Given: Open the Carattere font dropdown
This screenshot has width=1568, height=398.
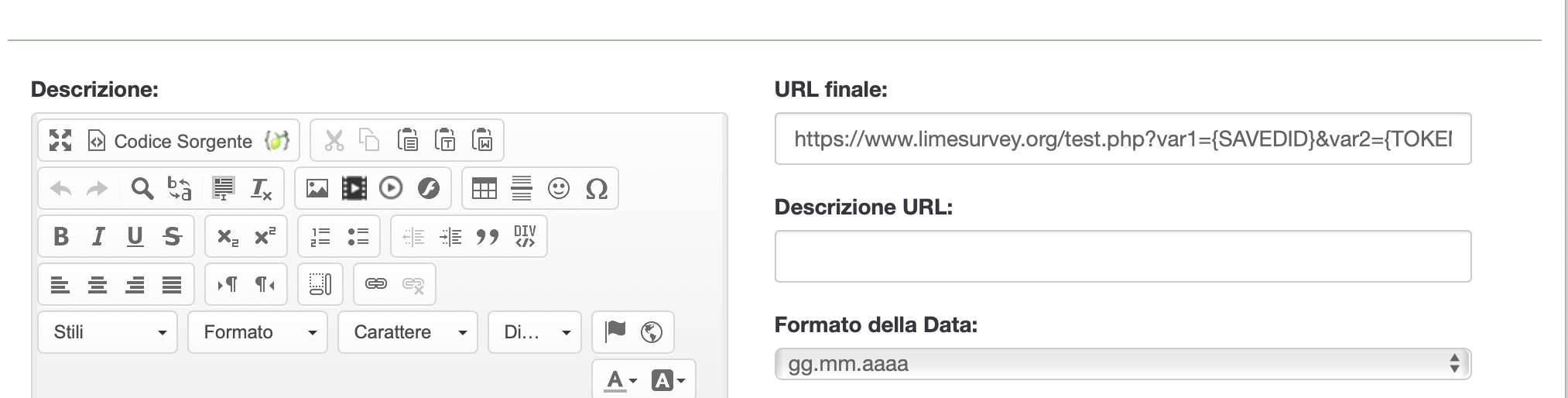Looking at the screenshot, I should pos(408,332).
